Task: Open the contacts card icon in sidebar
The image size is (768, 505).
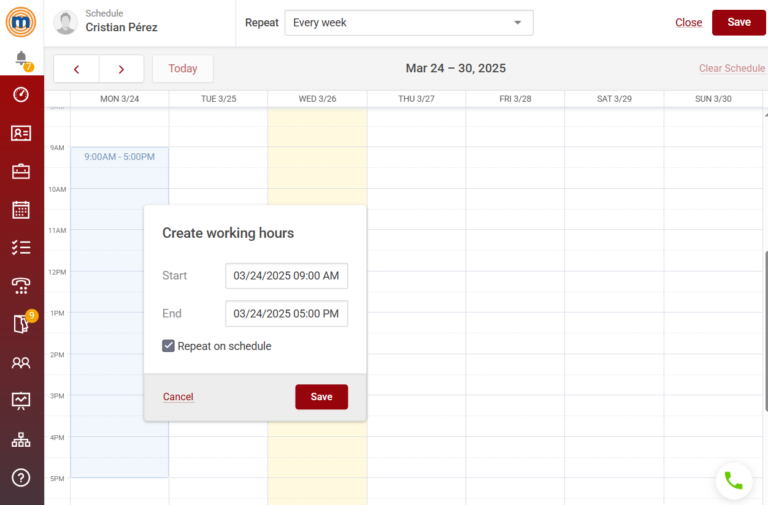Action: point(21,133)
